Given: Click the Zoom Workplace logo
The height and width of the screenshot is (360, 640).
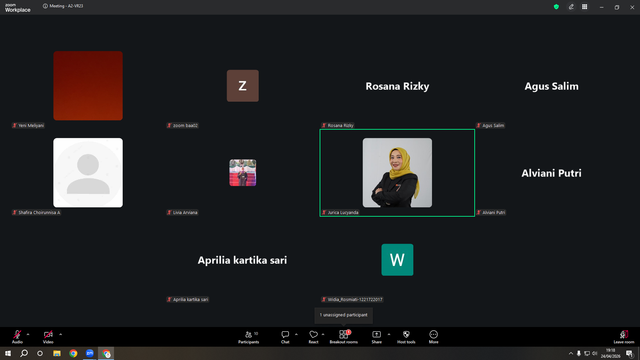Looking at the screenshot, I should tap(18, 7).
